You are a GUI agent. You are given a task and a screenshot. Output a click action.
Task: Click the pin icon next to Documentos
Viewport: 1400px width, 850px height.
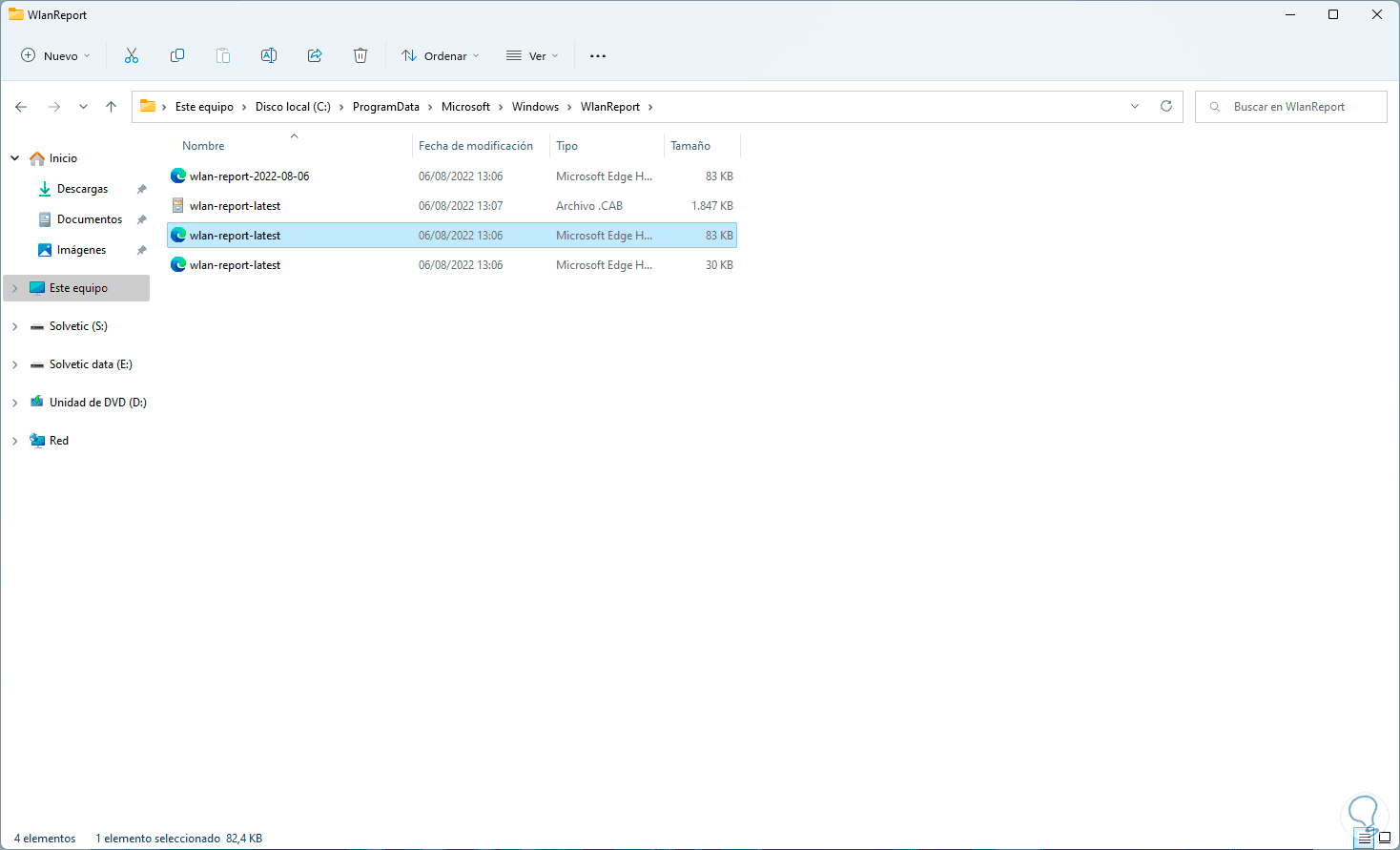pyautogui.click(x=142, y=219)
